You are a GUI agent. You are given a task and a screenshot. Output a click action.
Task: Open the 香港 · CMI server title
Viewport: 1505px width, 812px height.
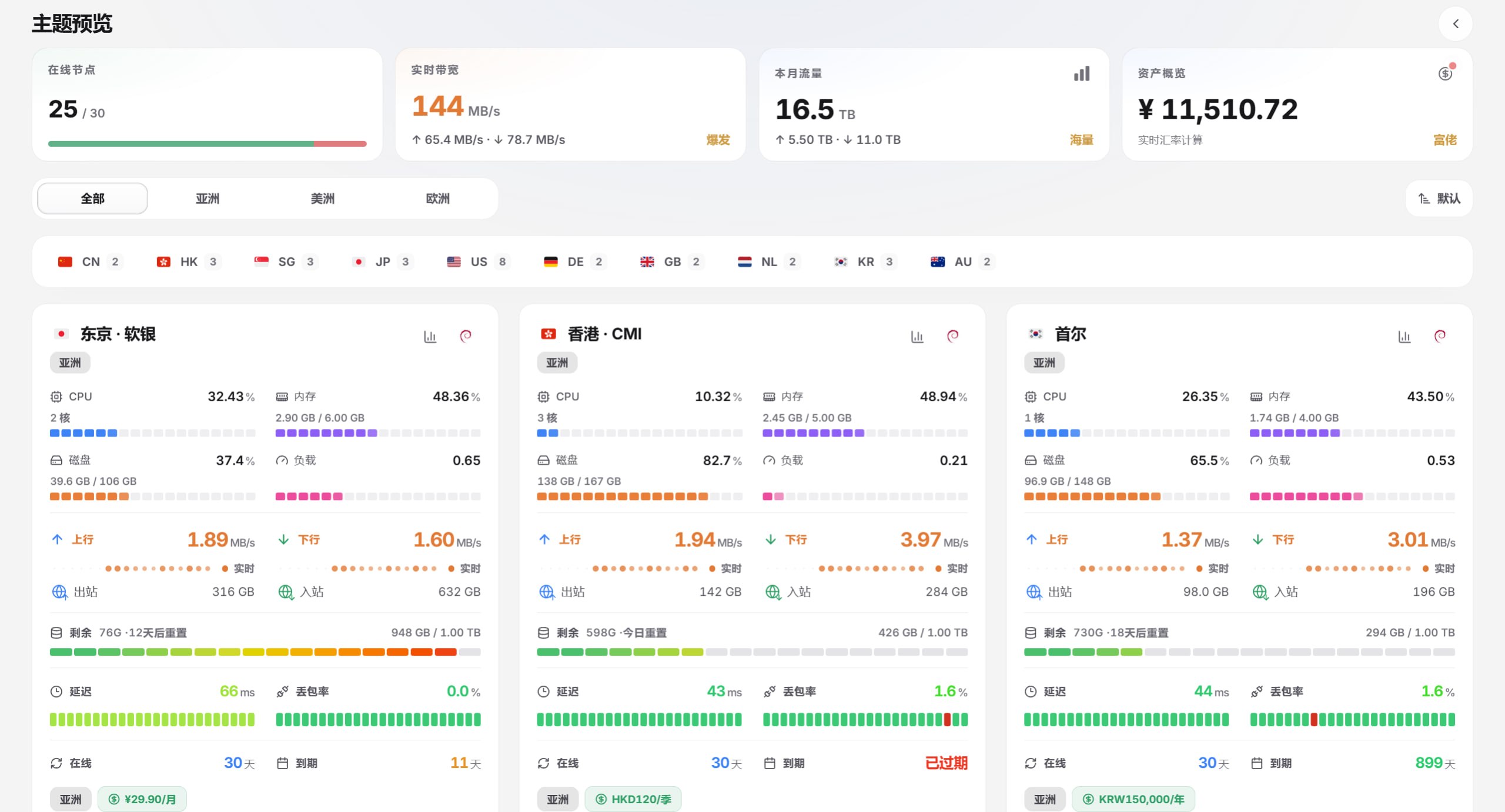pyautogui.click(x=604, y=334)
